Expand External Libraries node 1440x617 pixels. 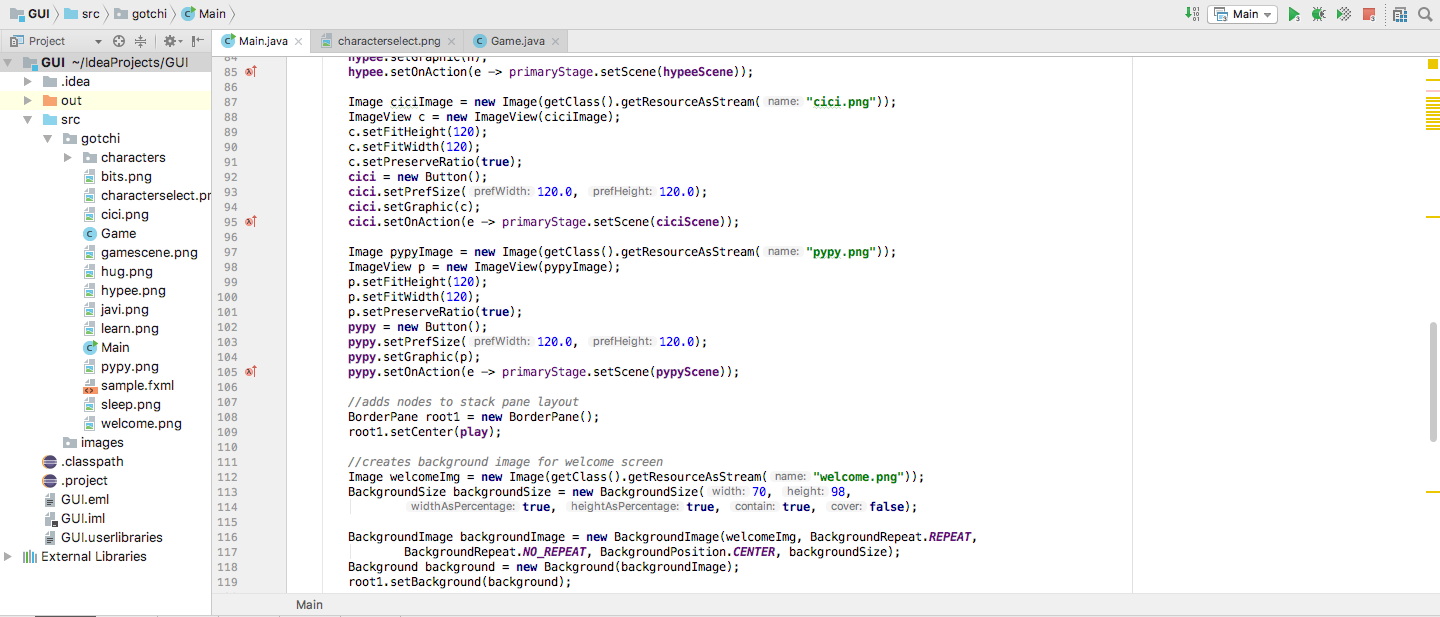click(x=9, y=556)
